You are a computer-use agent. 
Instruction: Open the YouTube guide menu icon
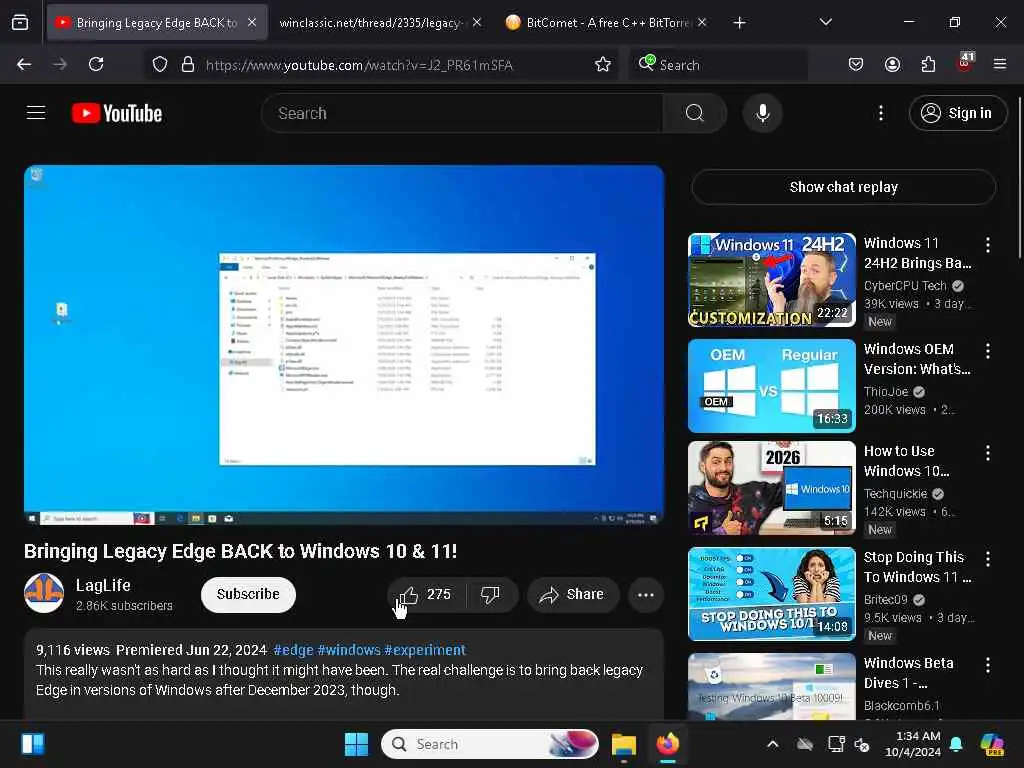[36, 113]
